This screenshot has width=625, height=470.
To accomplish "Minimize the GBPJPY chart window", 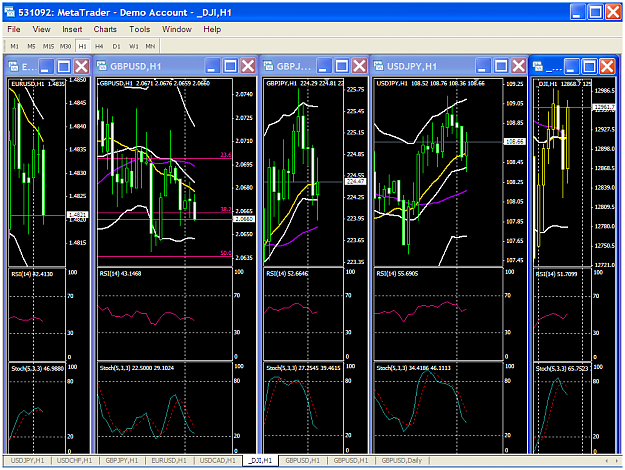I will pos(324,66).
